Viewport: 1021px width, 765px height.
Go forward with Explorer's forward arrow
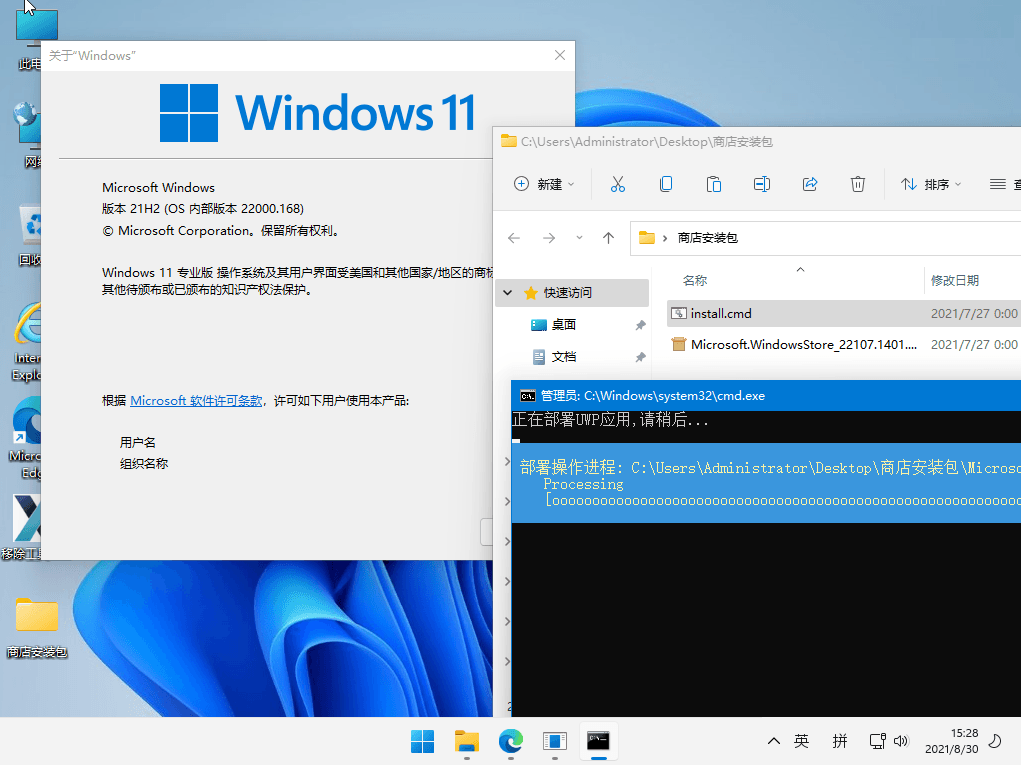[x=549, y=238]
